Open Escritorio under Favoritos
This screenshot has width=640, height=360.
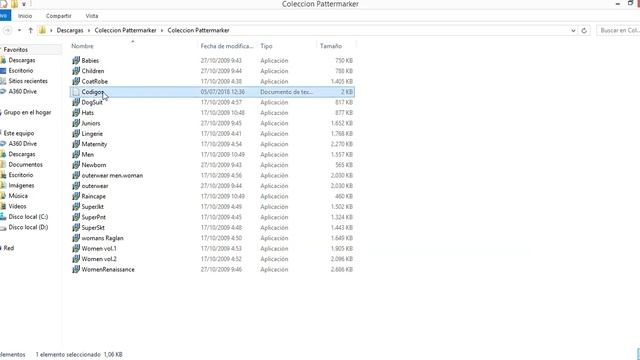[x=21, y=71]
